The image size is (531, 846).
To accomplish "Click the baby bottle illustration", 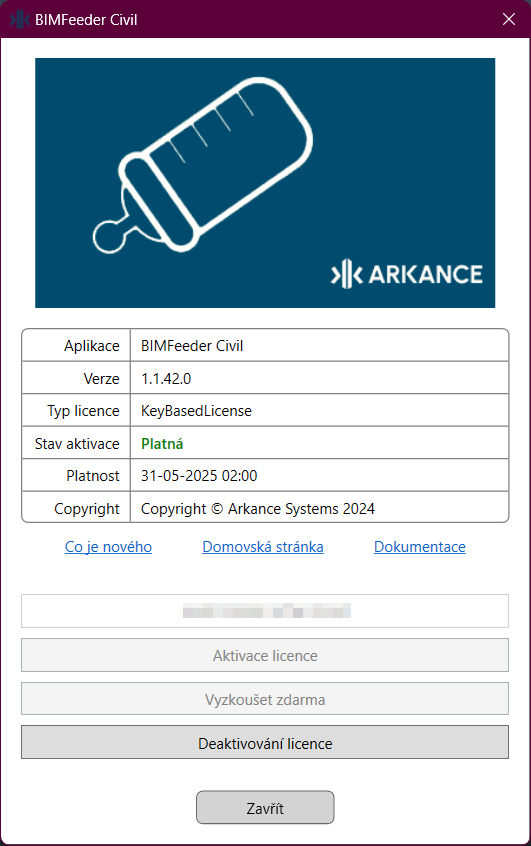I will click(x=203, y=165).
